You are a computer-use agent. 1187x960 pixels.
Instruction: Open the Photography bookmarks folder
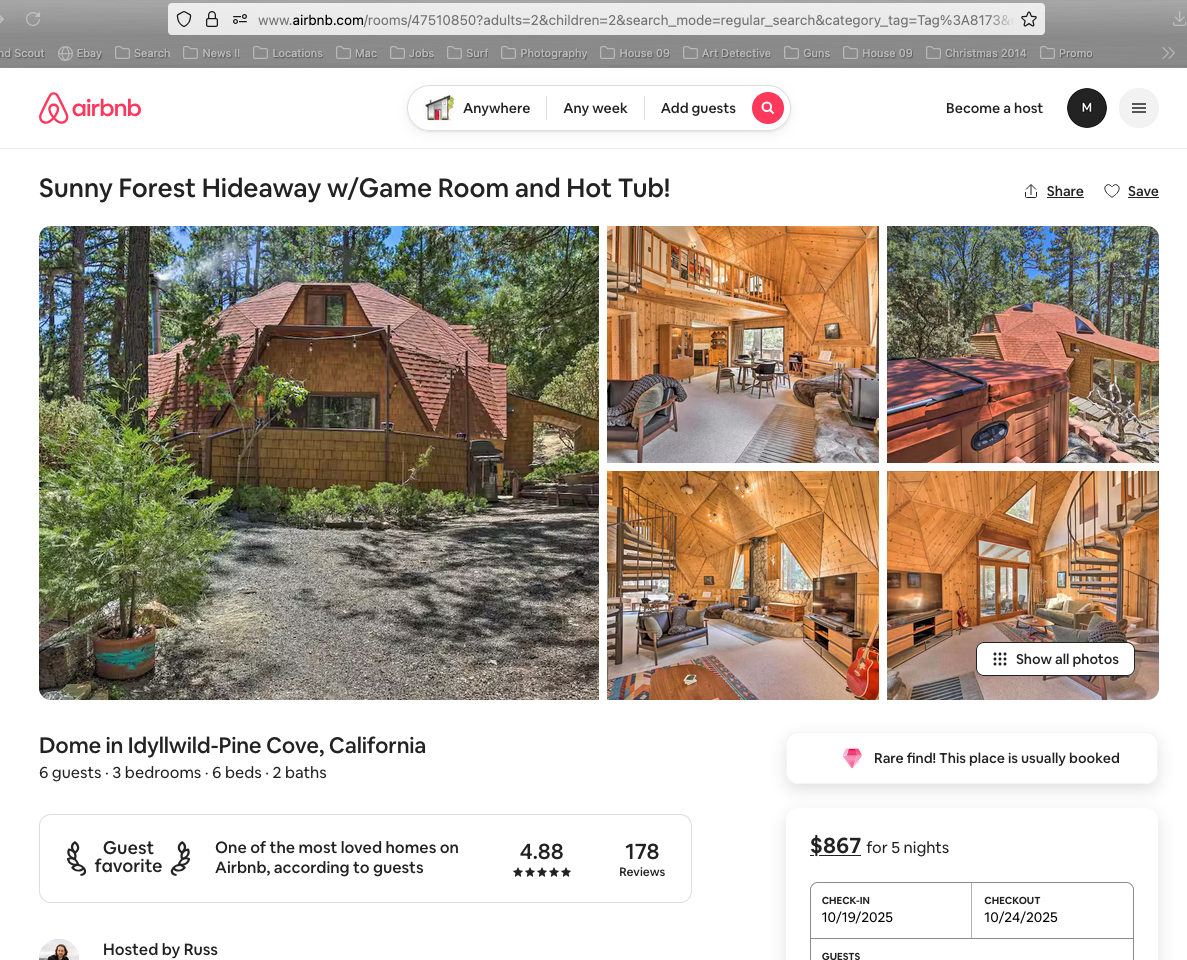click(x=544, y=53)
